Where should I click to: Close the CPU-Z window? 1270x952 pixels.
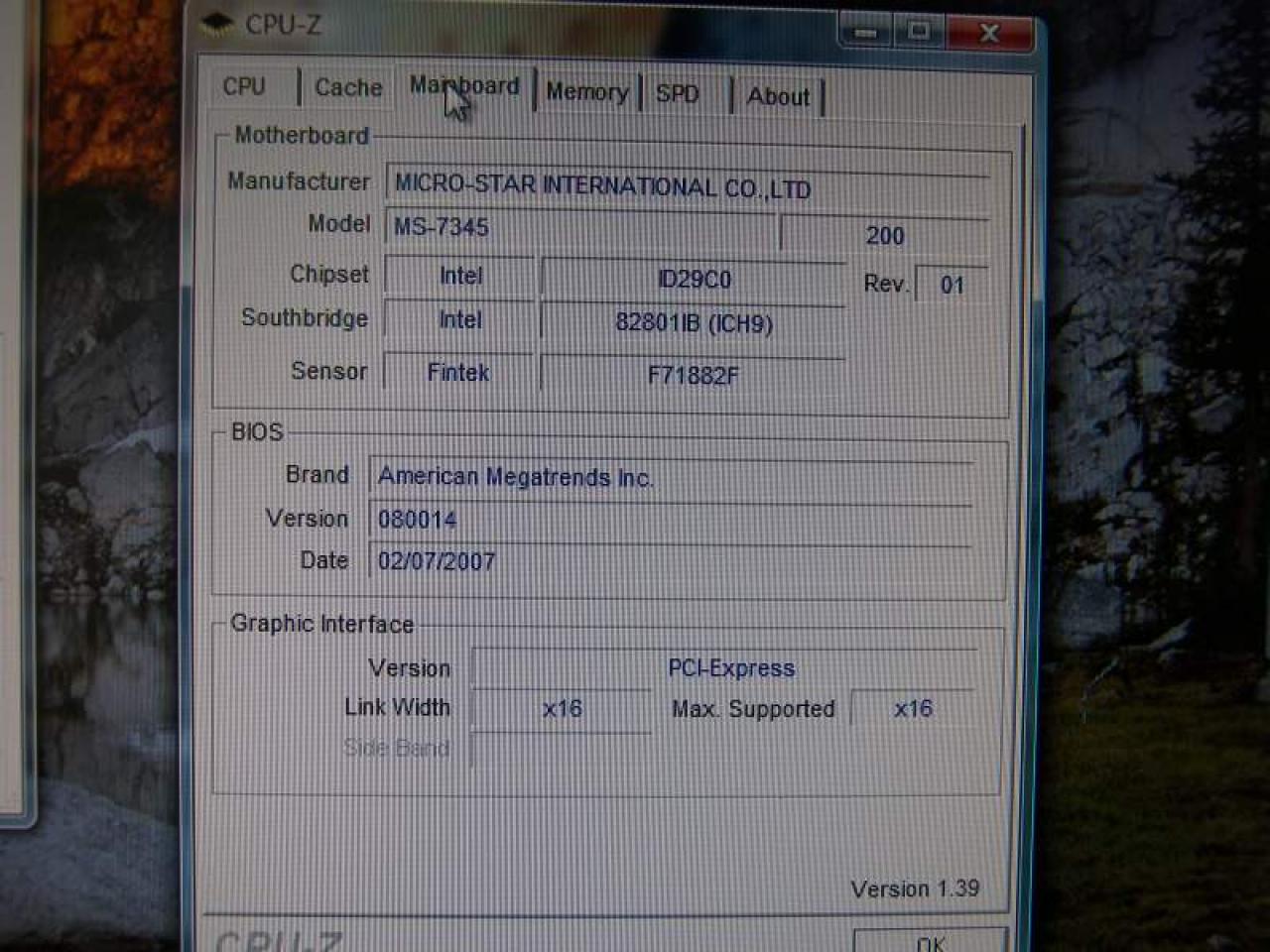pyautogui.click(x=989, y=33)
